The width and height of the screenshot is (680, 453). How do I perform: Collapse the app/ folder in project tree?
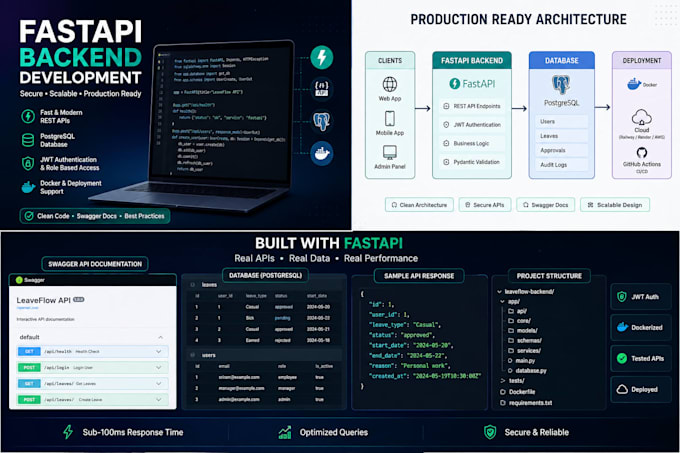[502, 301]
